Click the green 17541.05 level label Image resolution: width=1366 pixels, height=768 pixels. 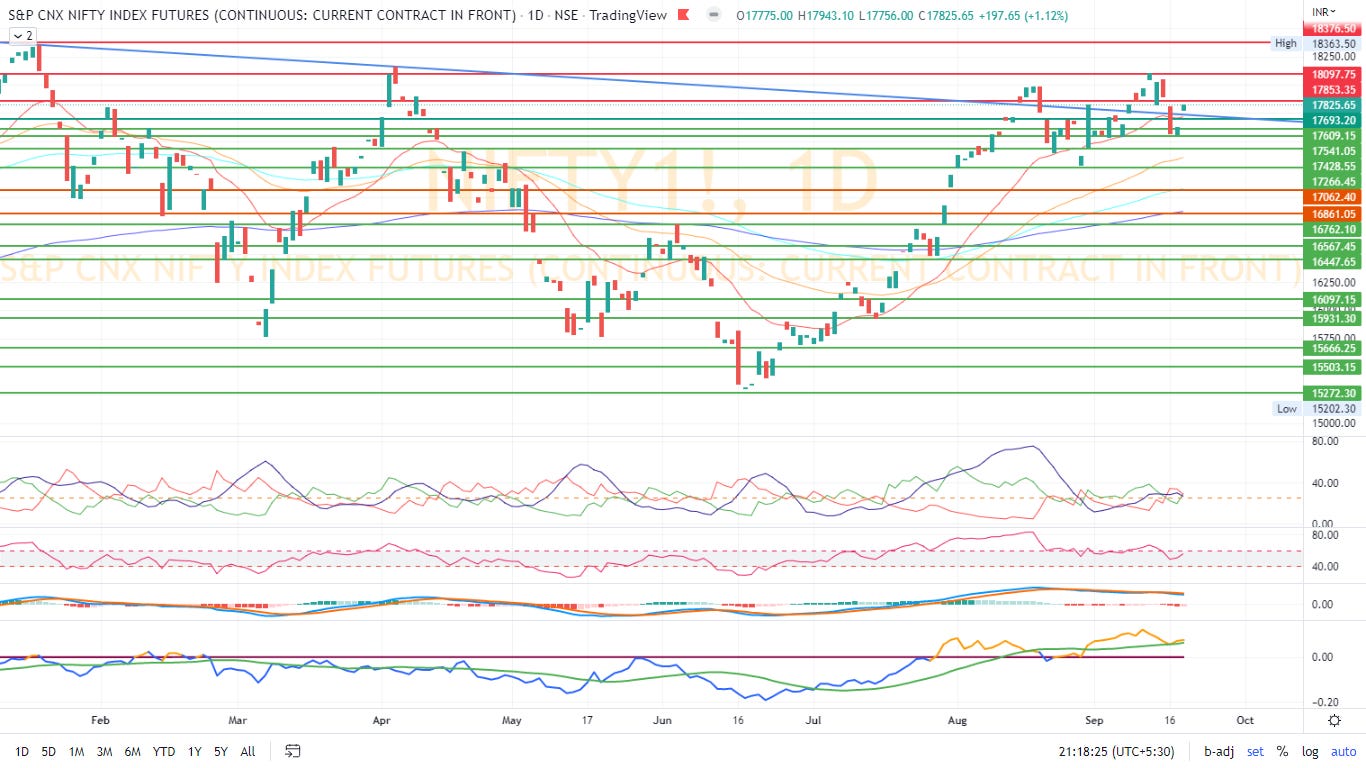(1334, 150)
